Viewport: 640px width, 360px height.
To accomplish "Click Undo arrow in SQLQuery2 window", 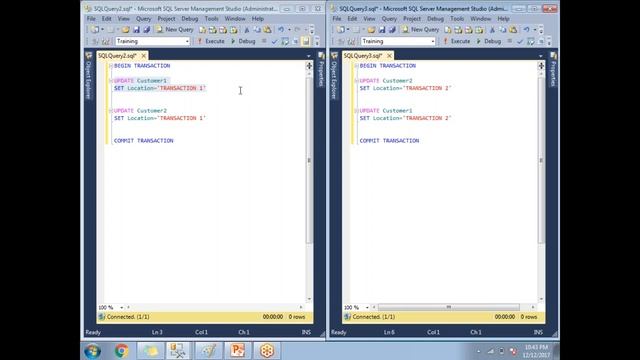I will point(281,30).
